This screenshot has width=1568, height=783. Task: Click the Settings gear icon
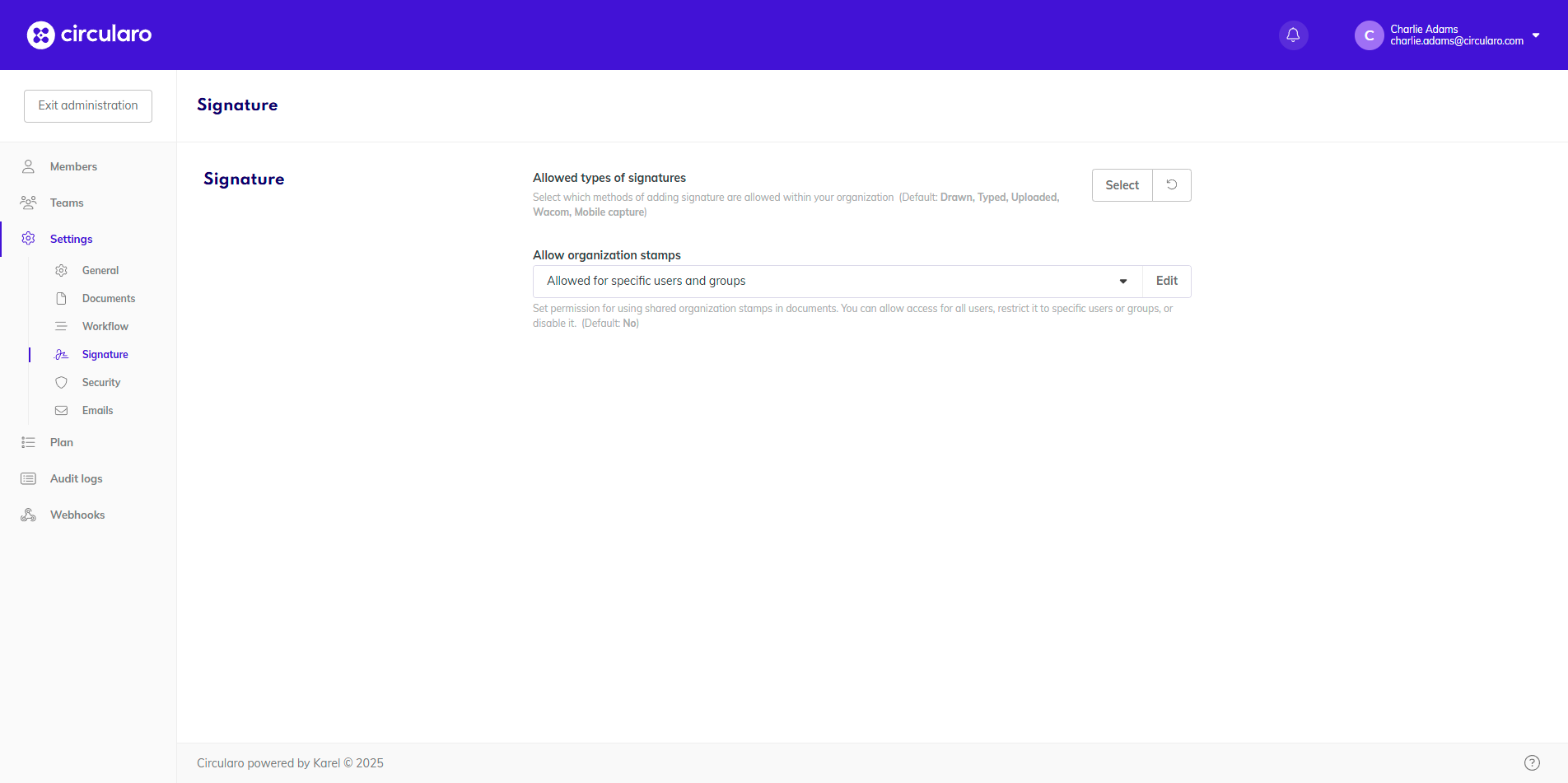tap(28, 239)
